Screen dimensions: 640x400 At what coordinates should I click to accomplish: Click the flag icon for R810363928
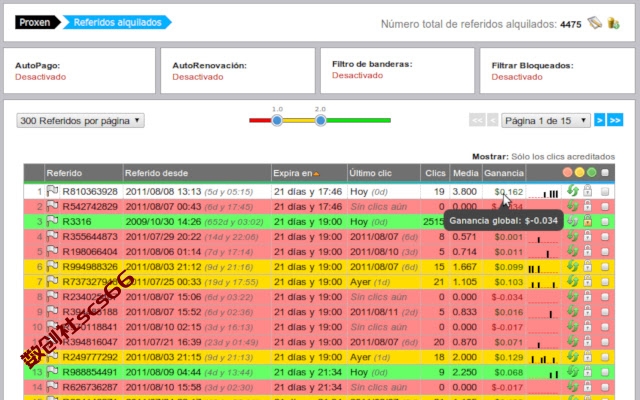point(52,191)
